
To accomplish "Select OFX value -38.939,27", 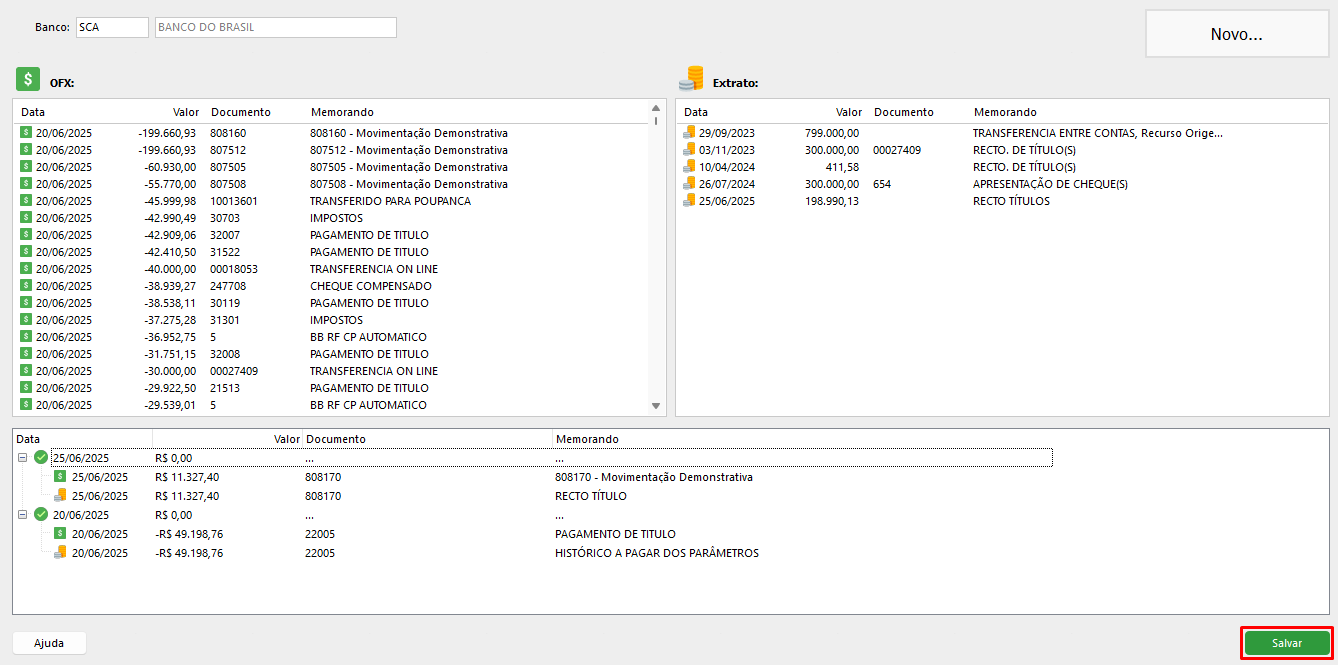I will coord(170,285).
